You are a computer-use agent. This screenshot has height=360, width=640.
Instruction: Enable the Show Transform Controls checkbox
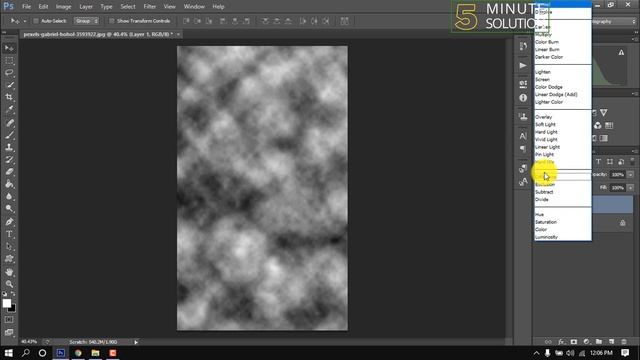(111, 21)
